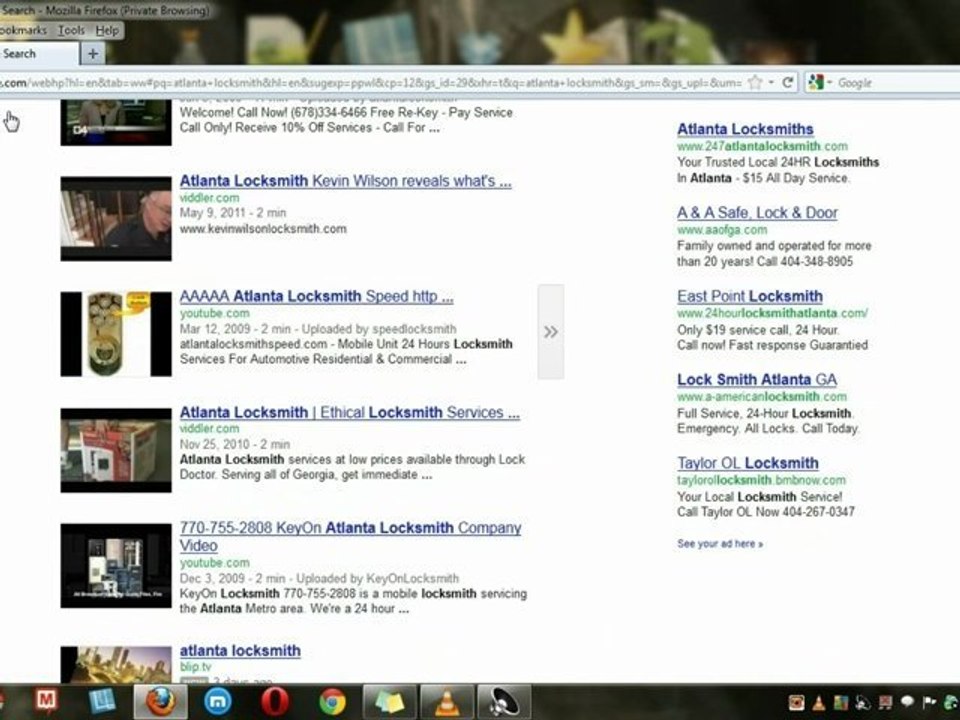Viewport: 960px width, 720px height.
Task: Bookmark this page with the star icon
Action: pyautogui.click(x=756, y=82)
